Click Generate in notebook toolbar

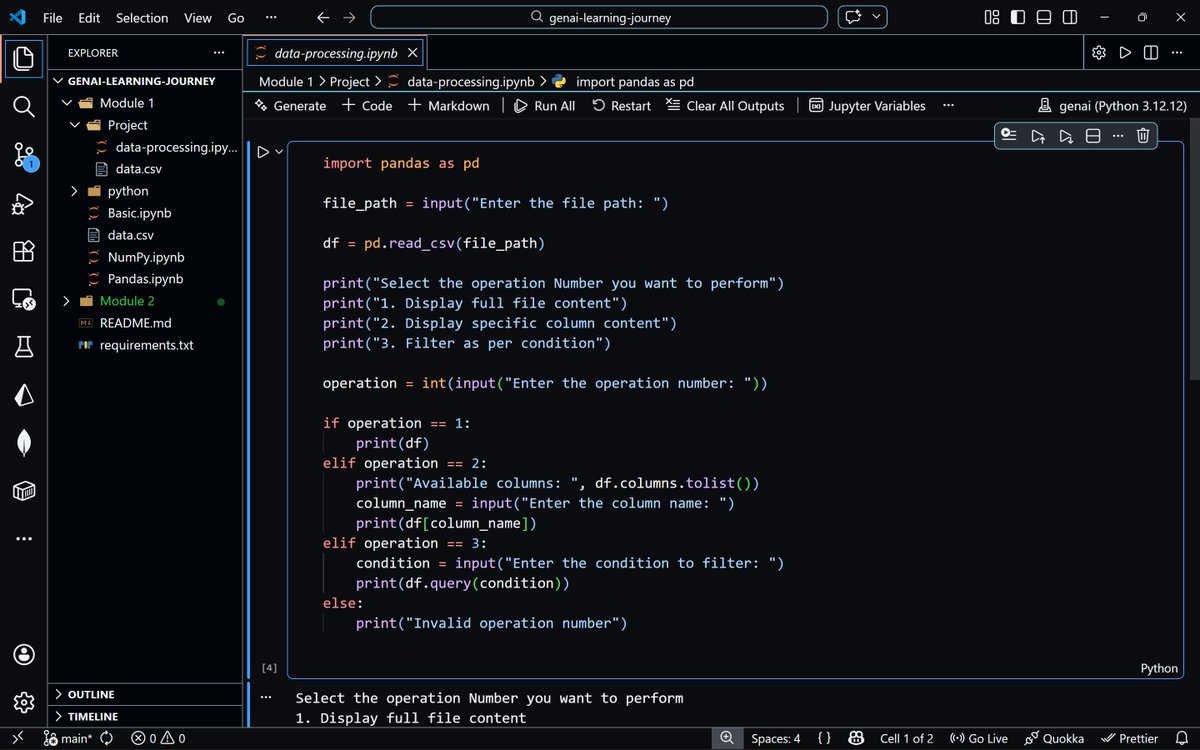click(x=291, y=106)
